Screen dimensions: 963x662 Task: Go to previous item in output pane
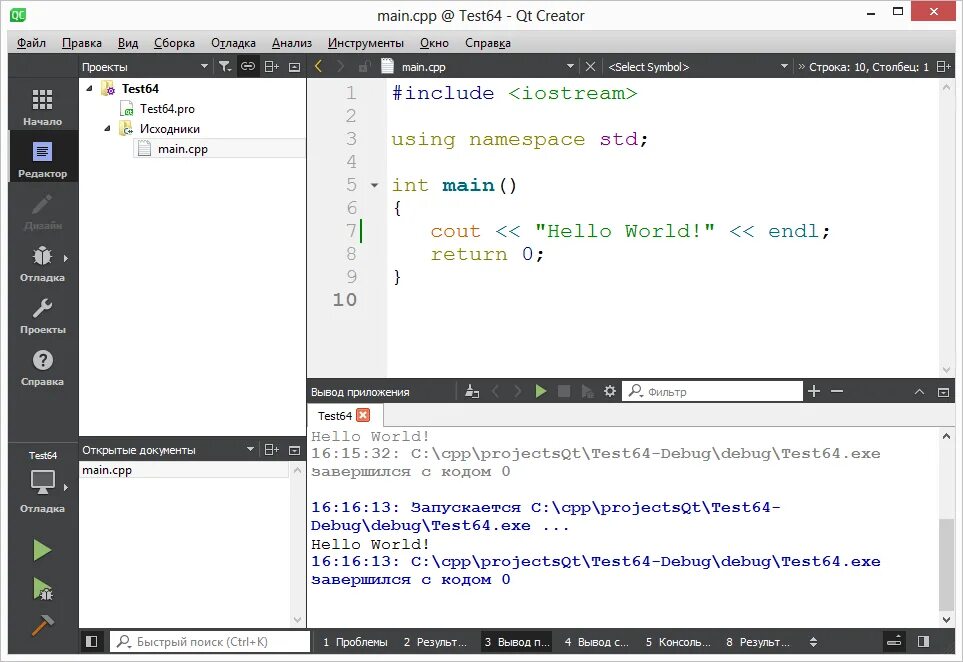coord(496,391)
